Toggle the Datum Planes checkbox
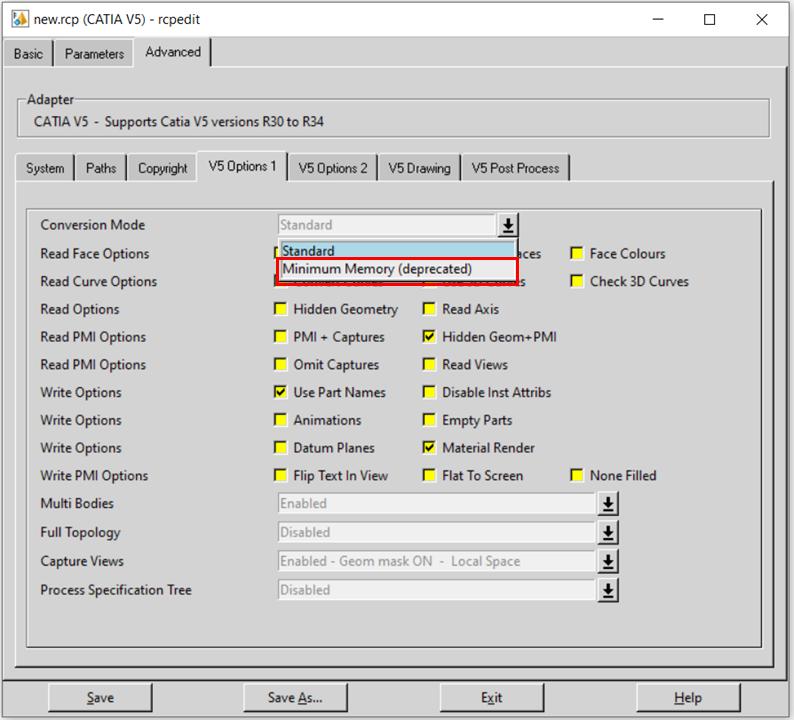794x720 pixels. (x=280, y=448)
